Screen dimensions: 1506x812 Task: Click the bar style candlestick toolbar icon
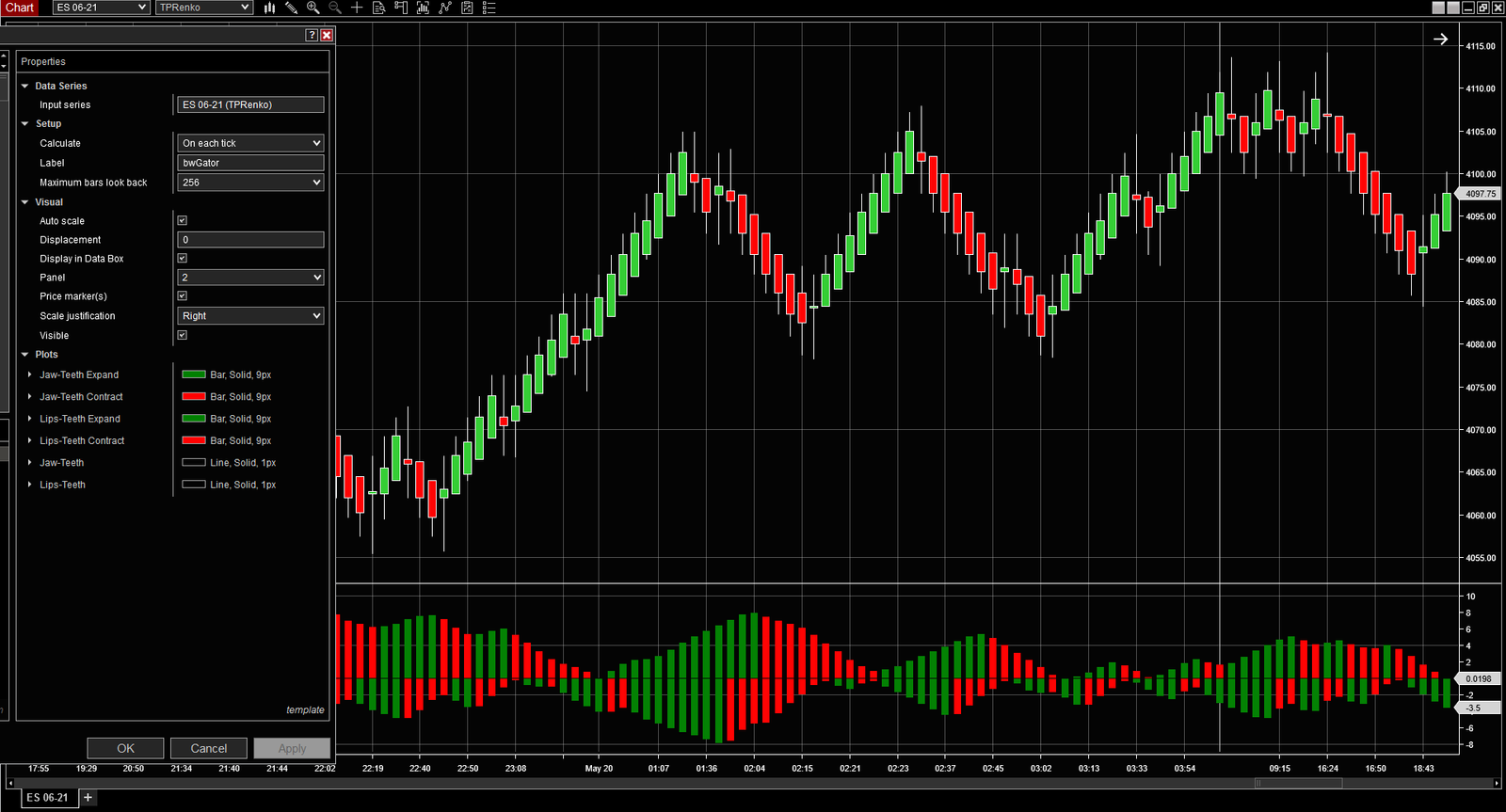(x=269, y=8)
